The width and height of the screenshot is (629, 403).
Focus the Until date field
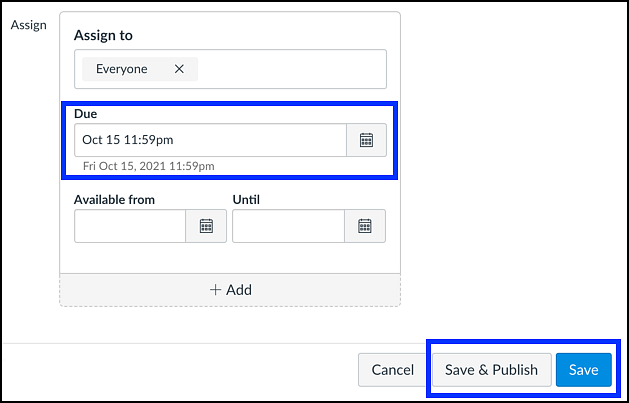coord(288,226)
